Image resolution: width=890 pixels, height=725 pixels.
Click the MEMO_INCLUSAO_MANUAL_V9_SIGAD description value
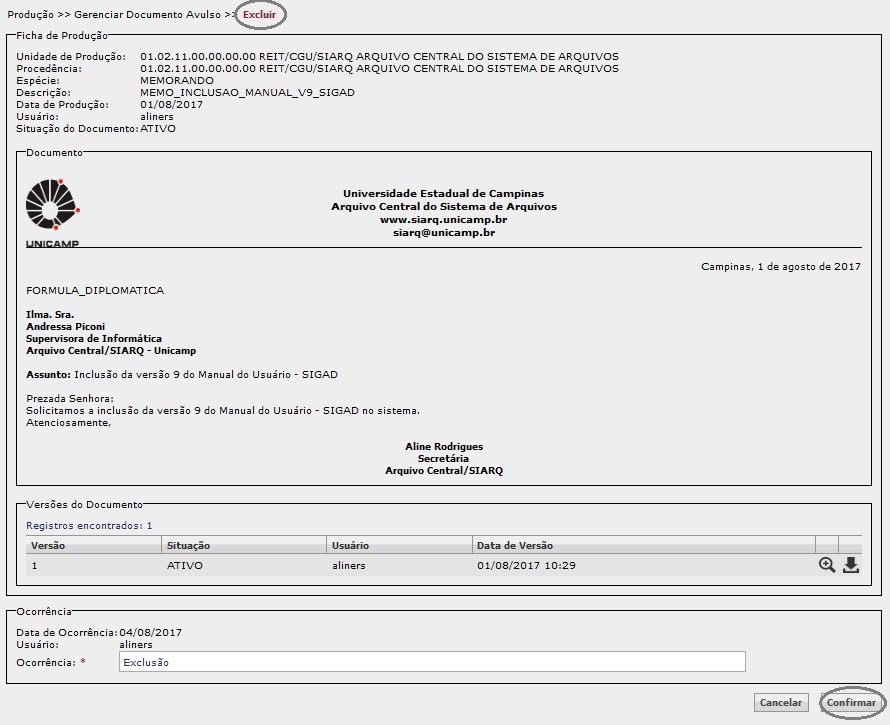247,93
